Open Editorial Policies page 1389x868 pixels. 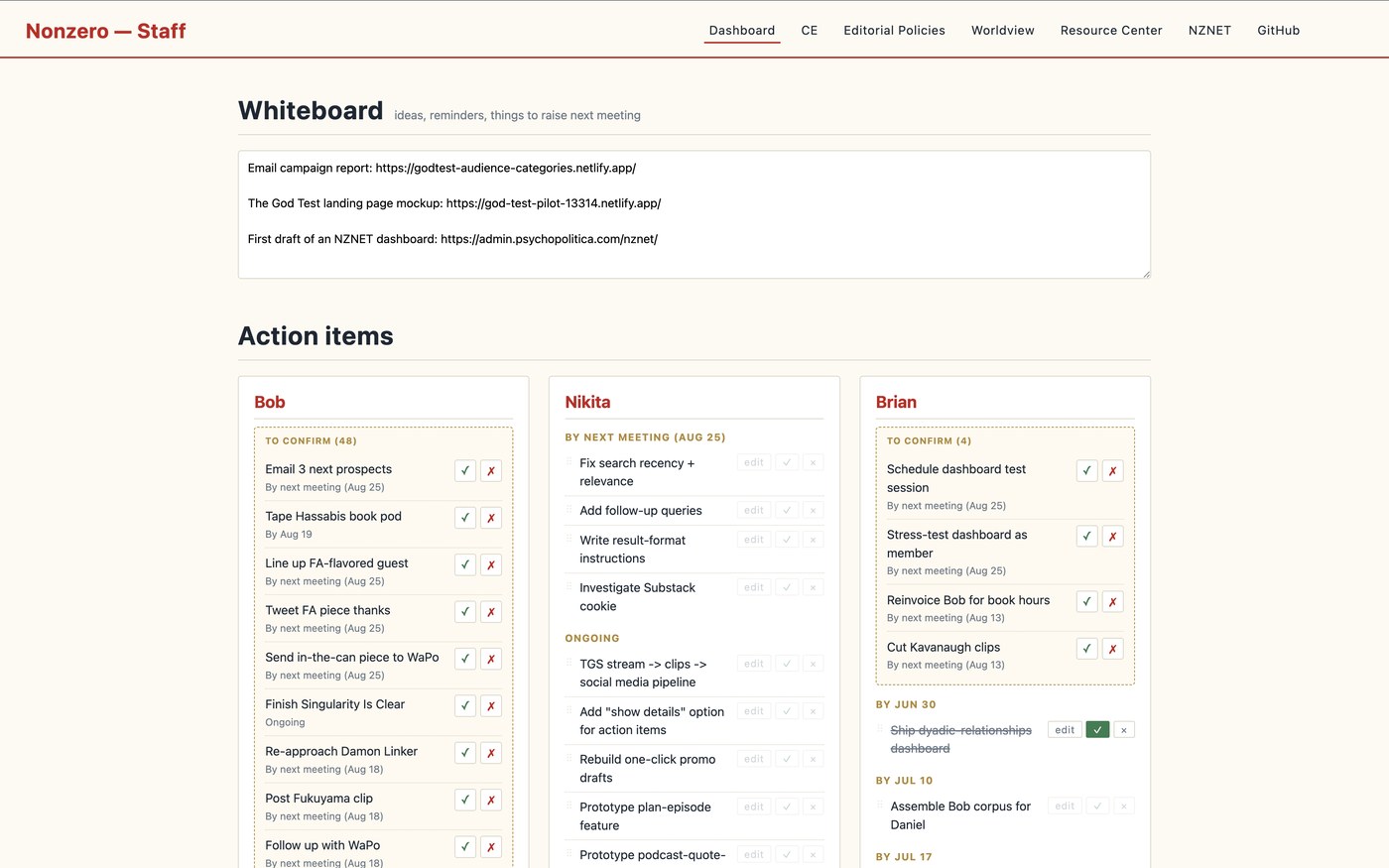click(894, 31)
